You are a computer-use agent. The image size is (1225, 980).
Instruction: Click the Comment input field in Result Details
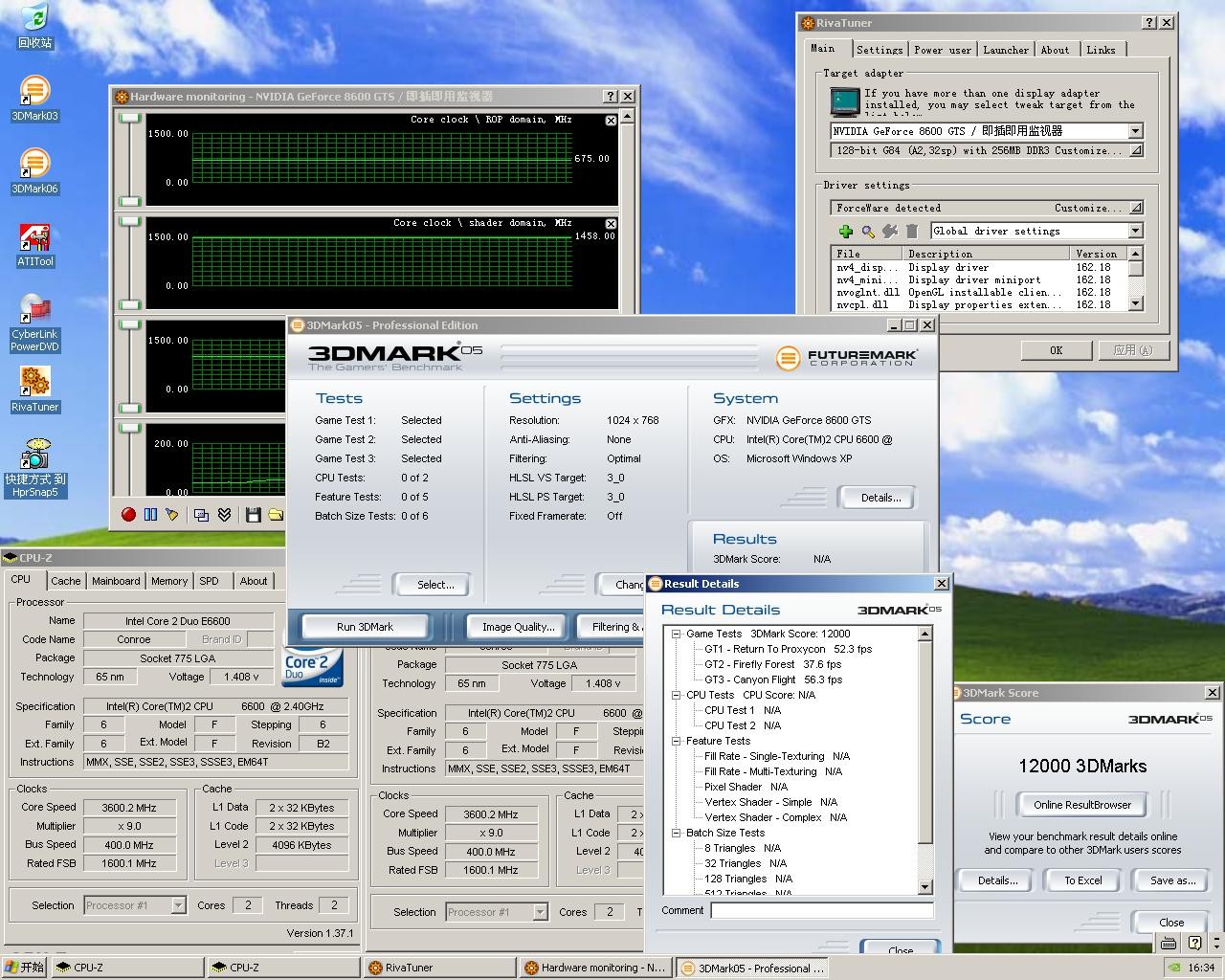point(821,911)
